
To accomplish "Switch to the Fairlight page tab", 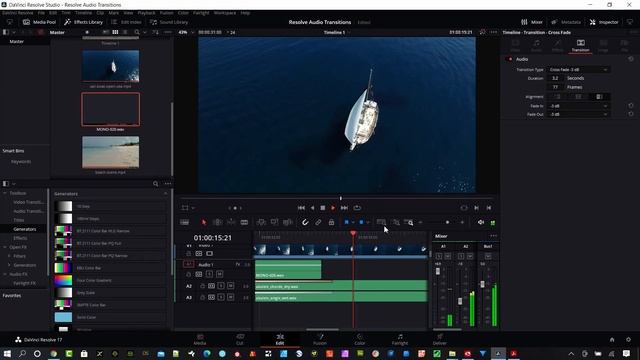I will (400, 339).
